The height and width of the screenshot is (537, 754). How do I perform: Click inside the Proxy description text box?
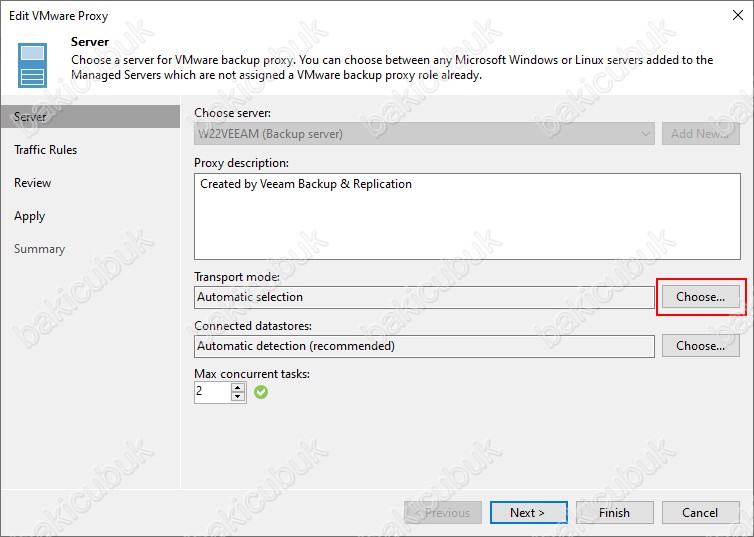(467, 216)
